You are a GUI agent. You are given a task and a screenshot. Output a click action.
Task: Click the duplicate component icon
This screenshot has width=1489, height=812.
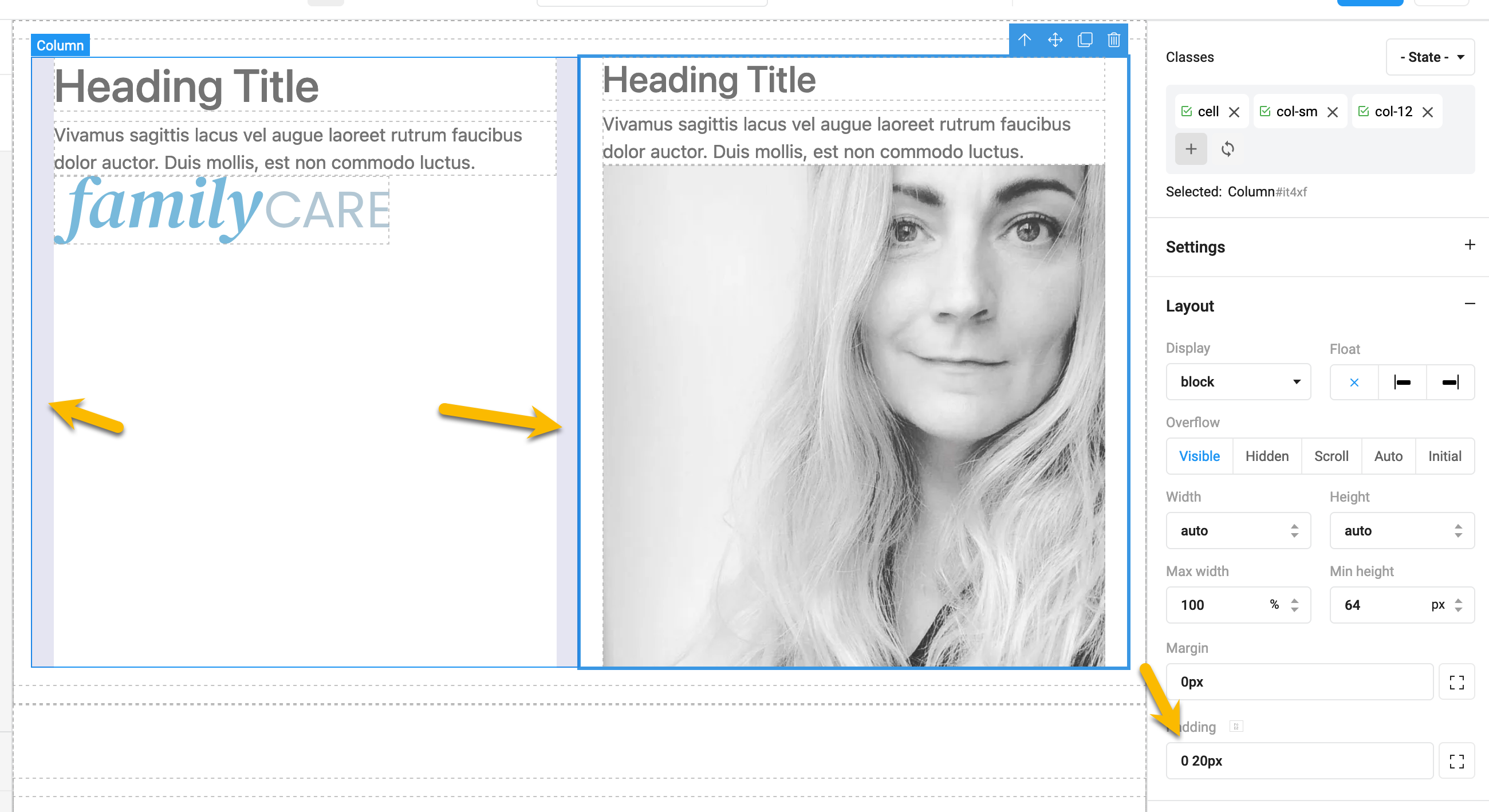pyautogui.click(x=1085, y=40)
